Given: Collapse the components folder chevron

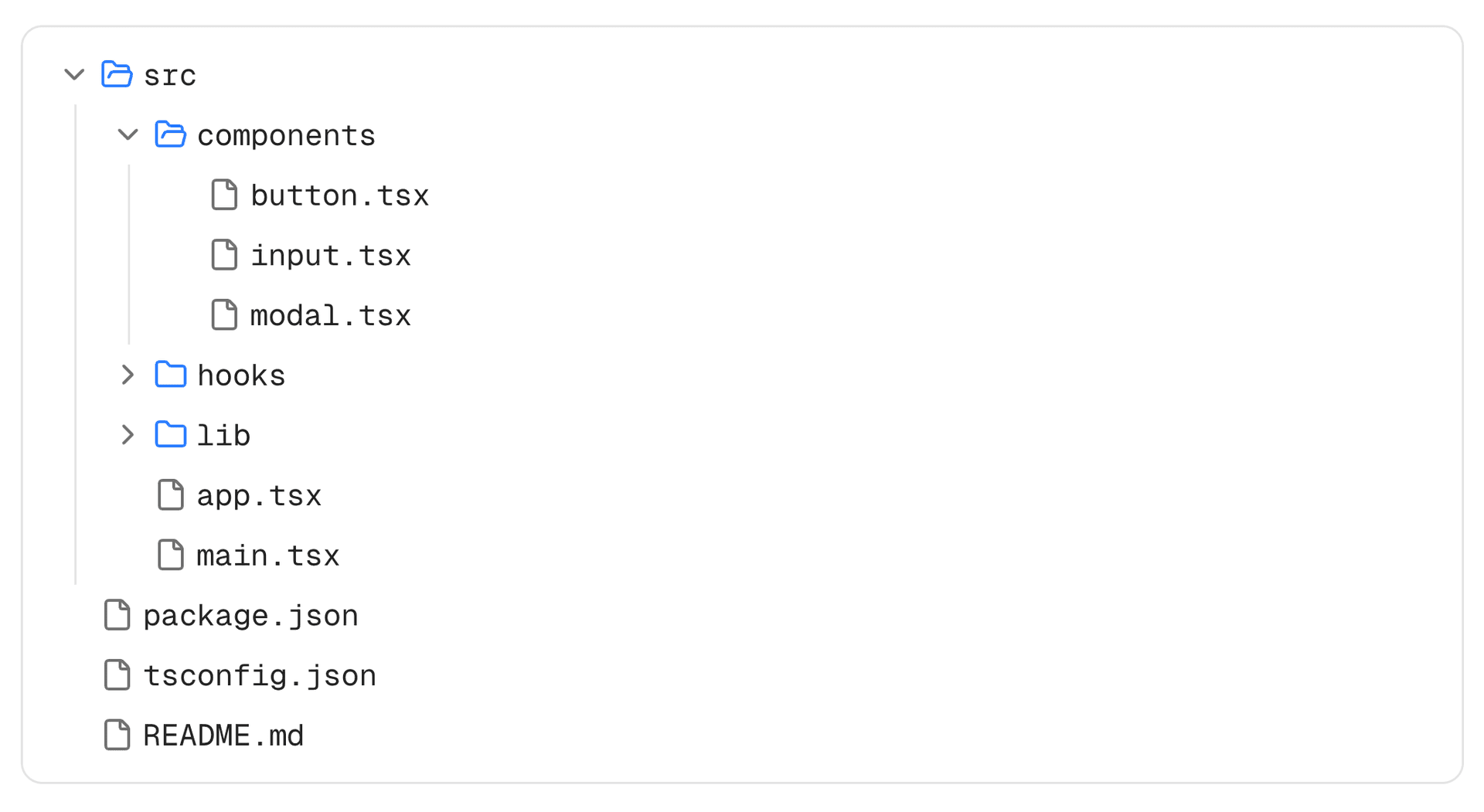Looking at the screenshot, I should coord(128,134).
